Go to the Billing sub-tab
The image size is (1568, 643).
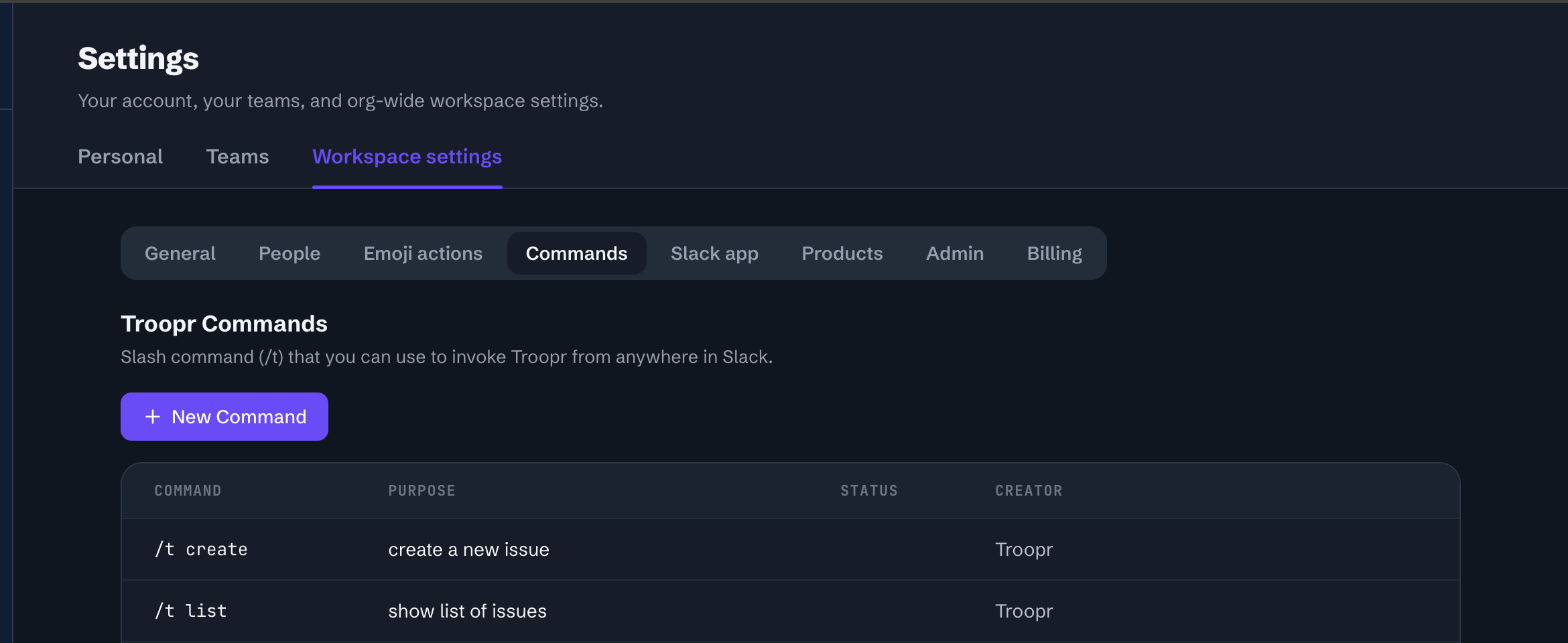click(1055, 253)
